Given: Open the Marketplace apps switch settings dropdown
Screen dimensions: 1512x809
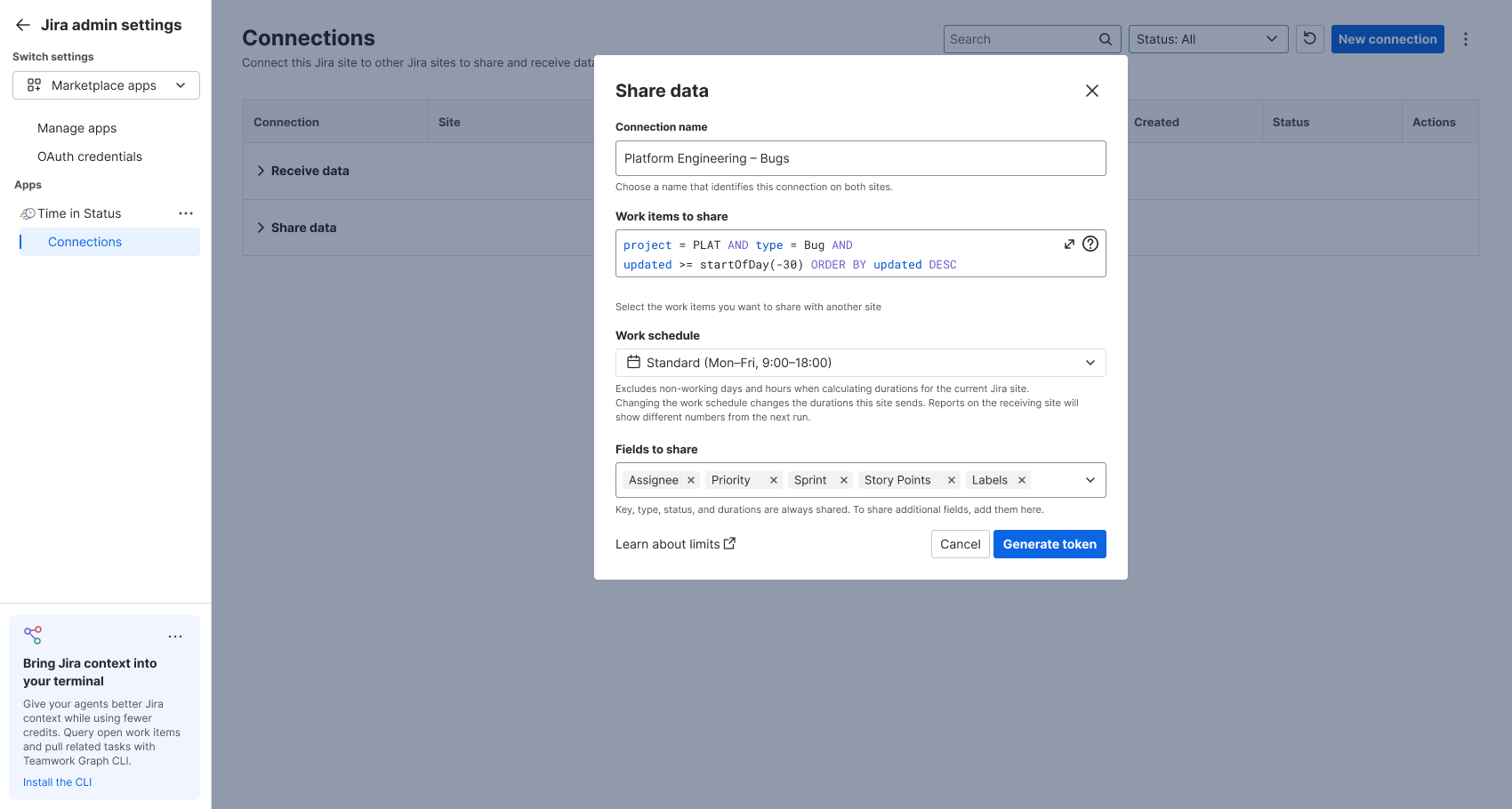Looking at the screenshot, I should point(106,85).
